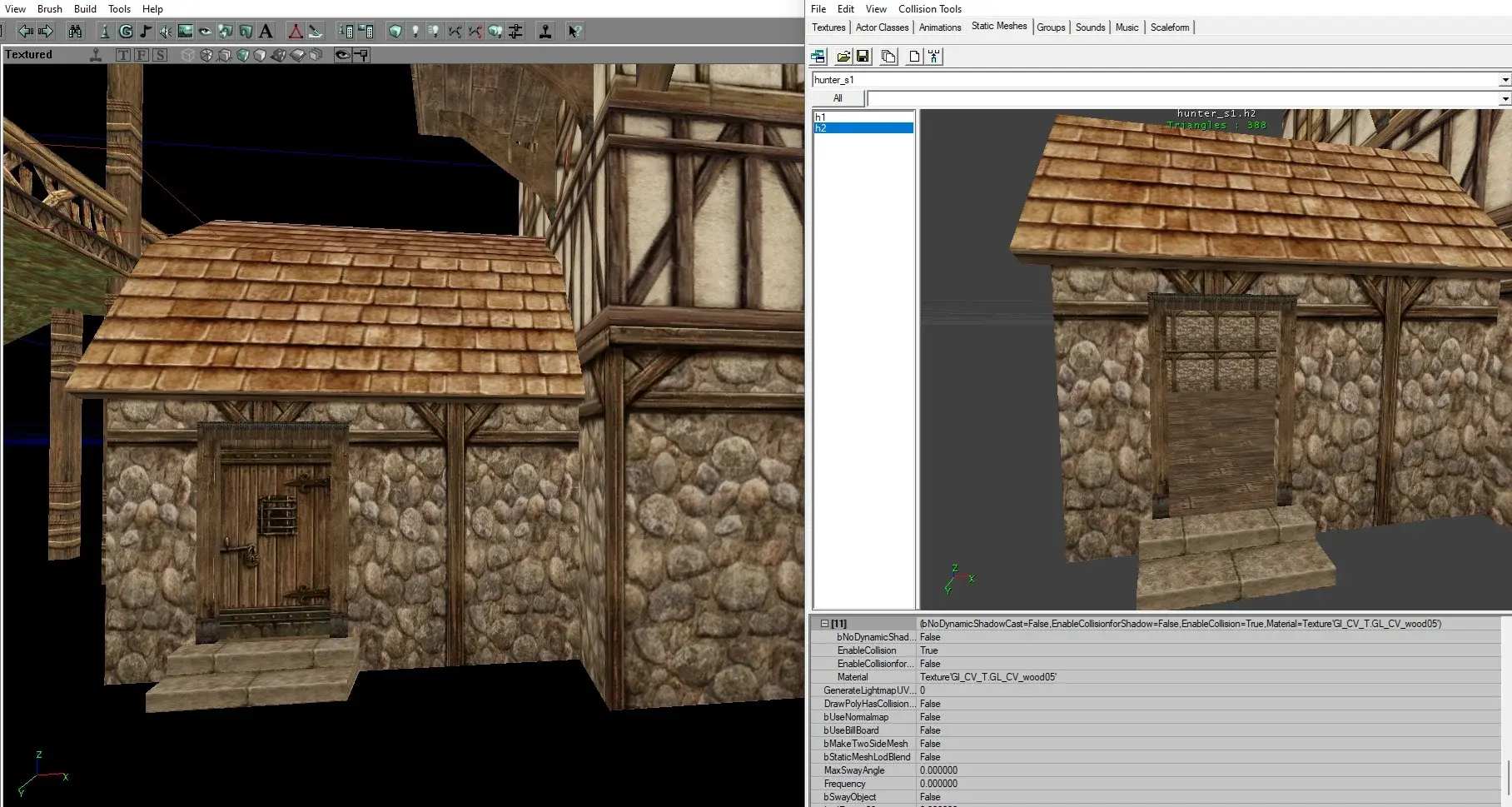Open the Surface Properties icon
Viewport: 1512px width, 807px height.
pos(366,32)
